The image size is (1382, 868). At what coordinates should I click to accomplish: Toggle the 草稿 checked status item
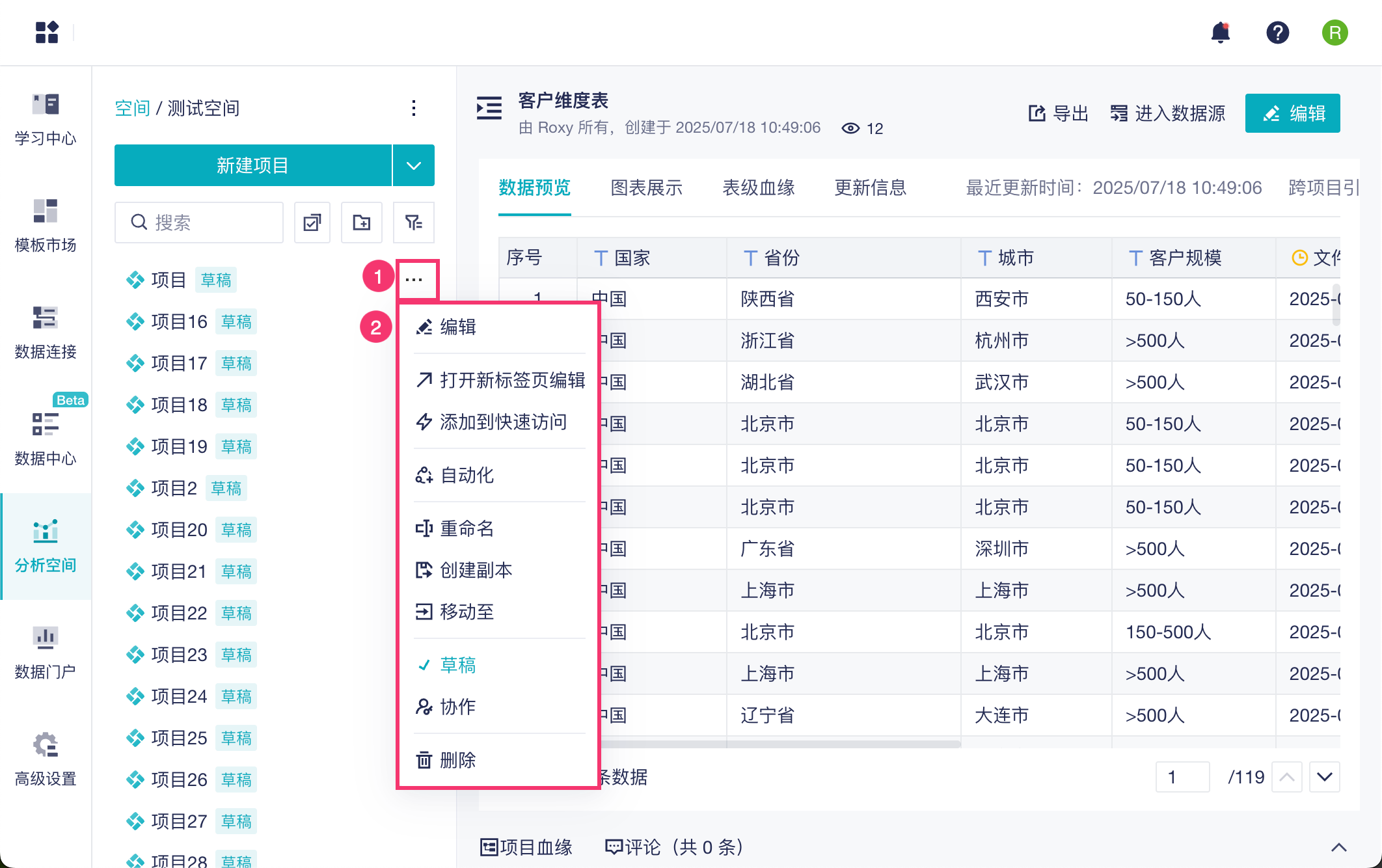point(457,665)
